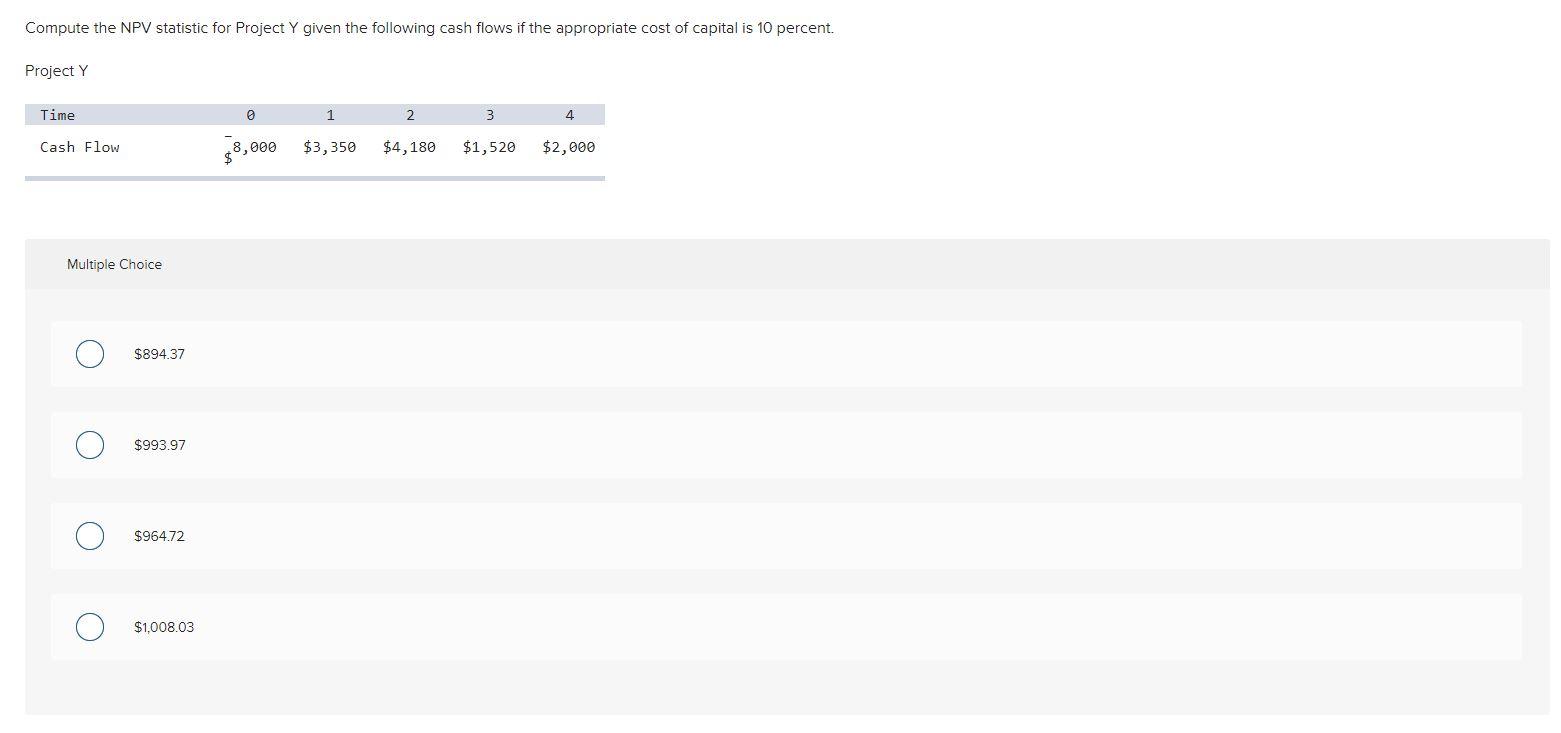Click the NPV question text at the top
The width and height of the screenshot is (1561, 733).
pos(429,27)
